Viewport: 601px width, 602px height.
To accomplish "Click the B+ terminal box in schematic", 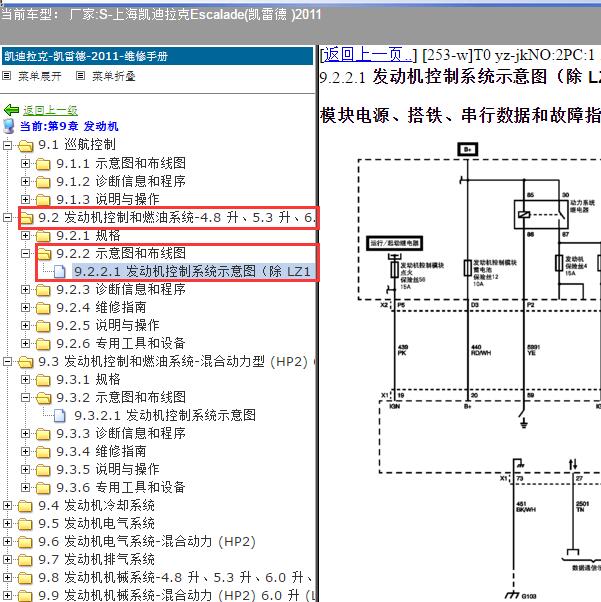I will 468,149.
